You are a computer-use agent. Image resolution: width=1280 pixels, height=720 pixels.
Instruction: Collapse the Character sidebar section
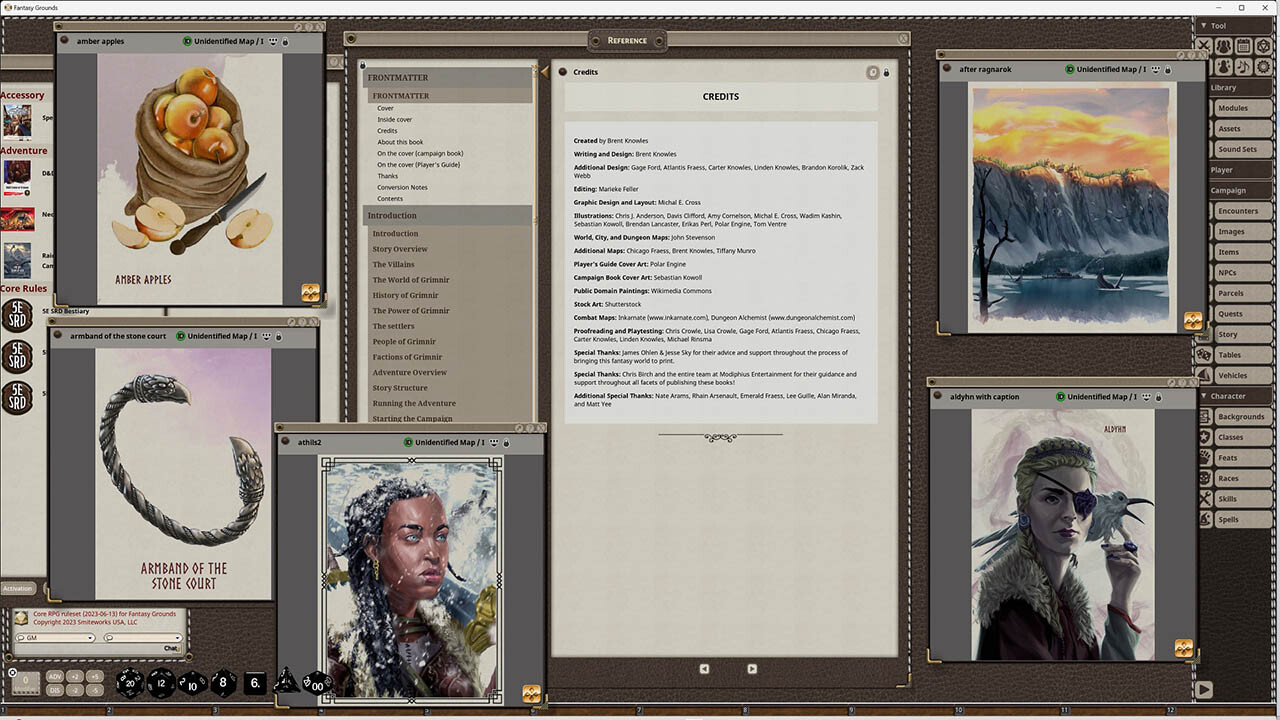pyautogui.click(x=1203, y=396)
